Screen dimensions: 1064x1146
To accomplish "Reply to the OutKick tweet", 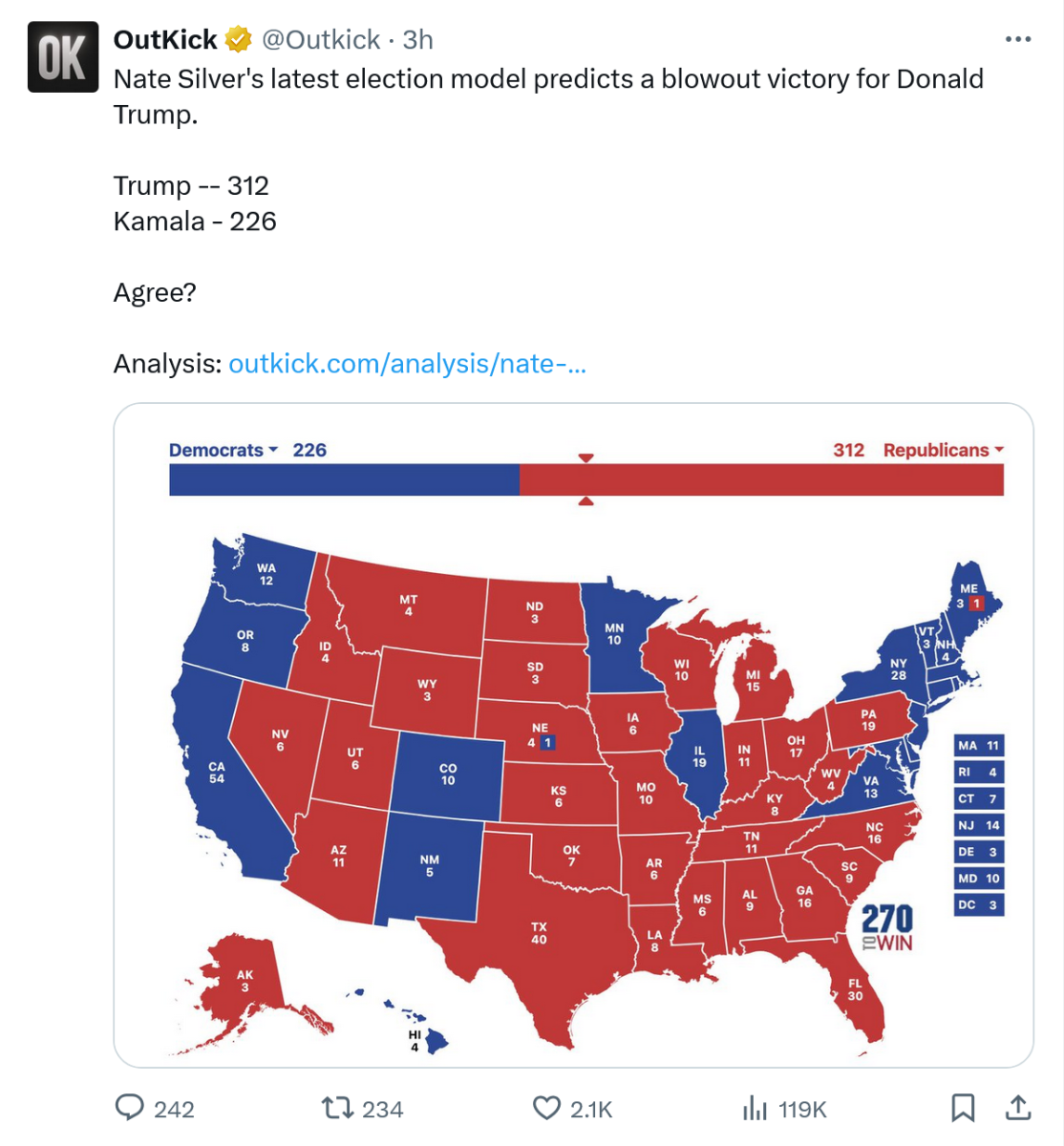I will (x=130, y=1108).
